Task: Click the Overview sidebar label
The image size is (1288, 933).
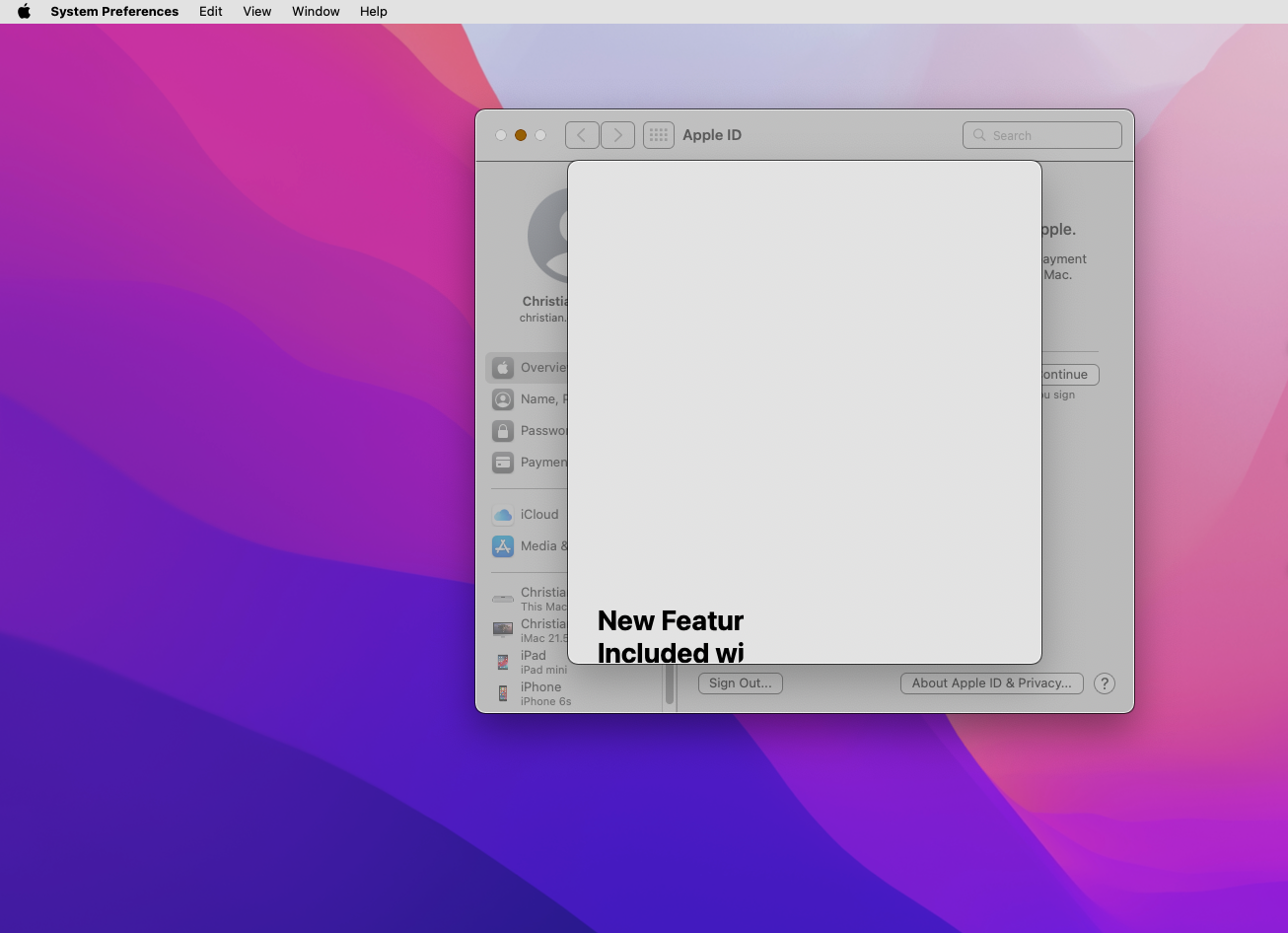Action: point(544,368)
